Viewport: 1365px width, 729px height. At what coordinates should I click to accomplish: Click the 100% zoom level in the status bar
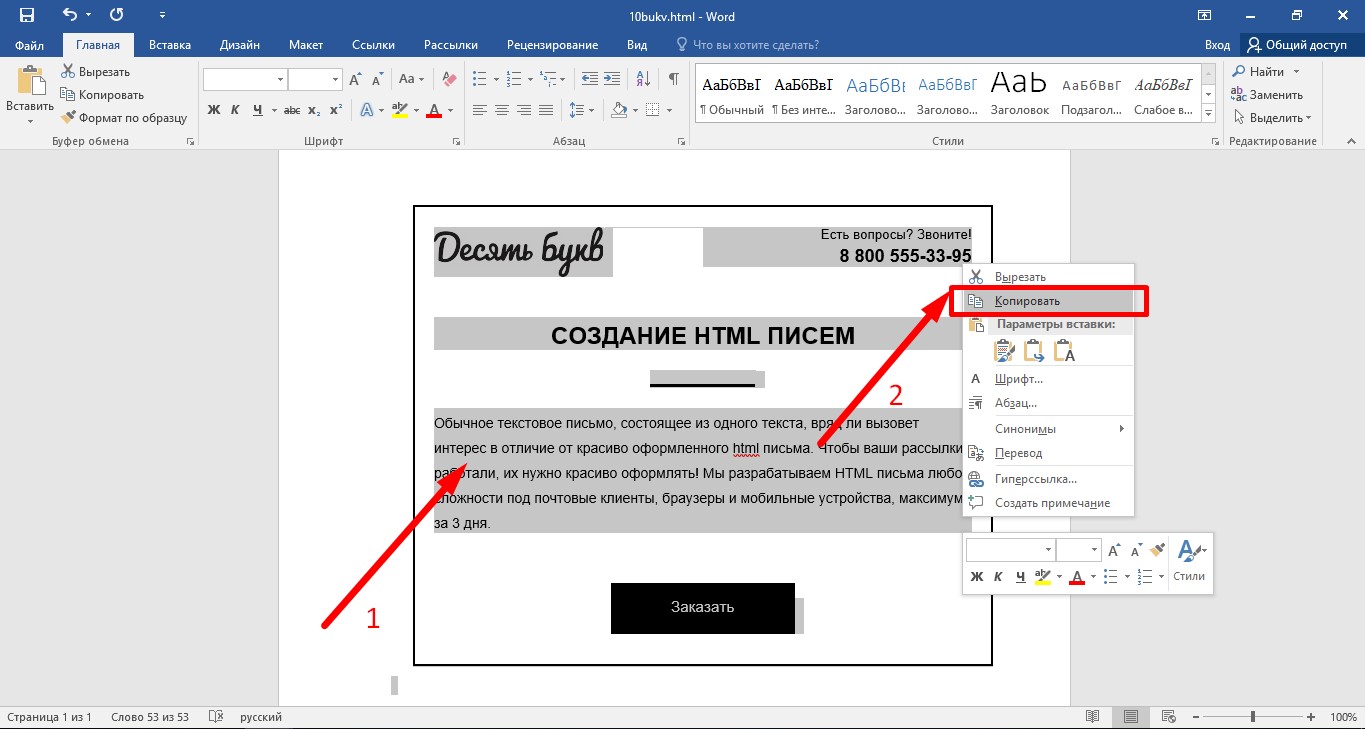point(1343,717)
